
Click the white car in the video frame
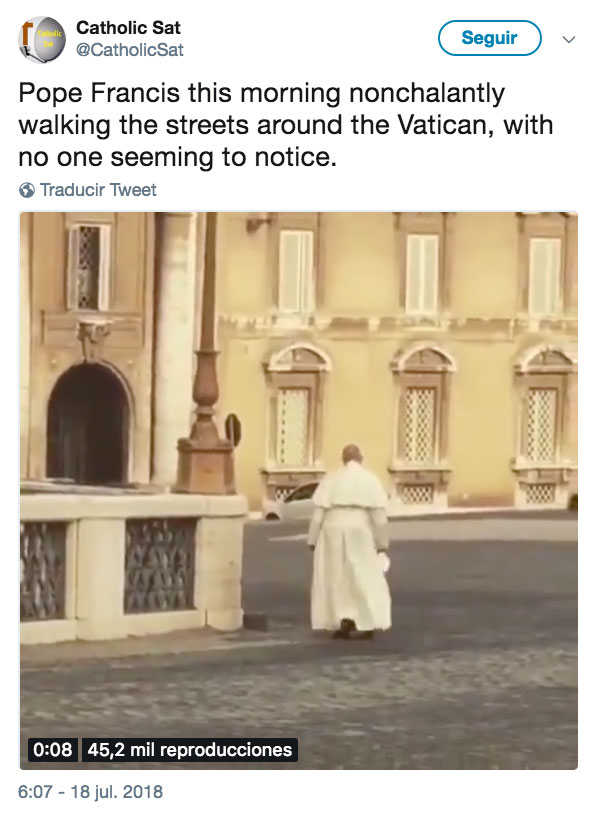pyautogui.click(x=291, y=501)
